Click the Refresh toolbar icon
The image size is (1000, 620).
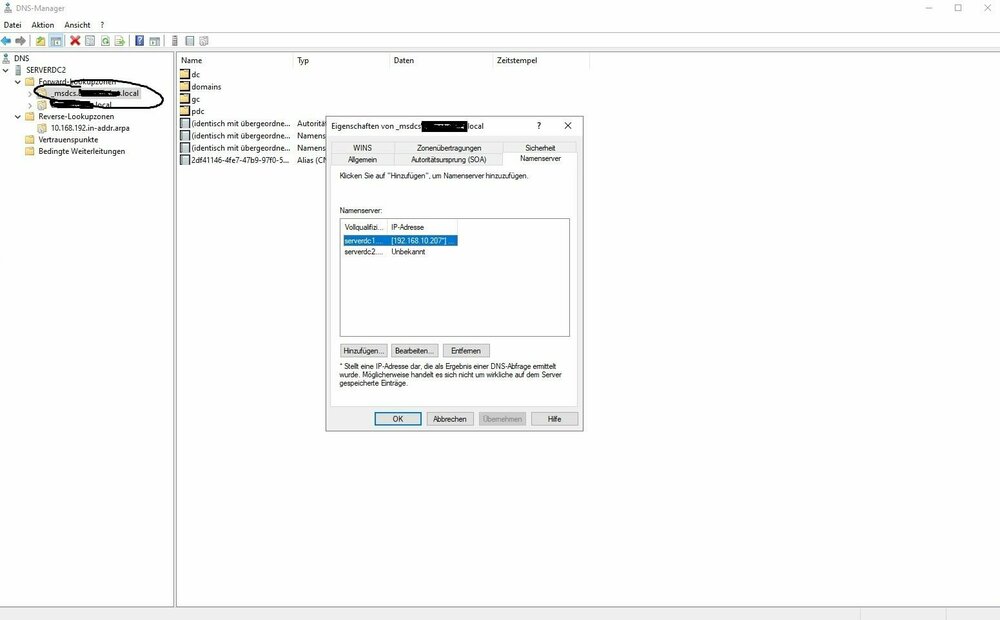tap(104, 41)
